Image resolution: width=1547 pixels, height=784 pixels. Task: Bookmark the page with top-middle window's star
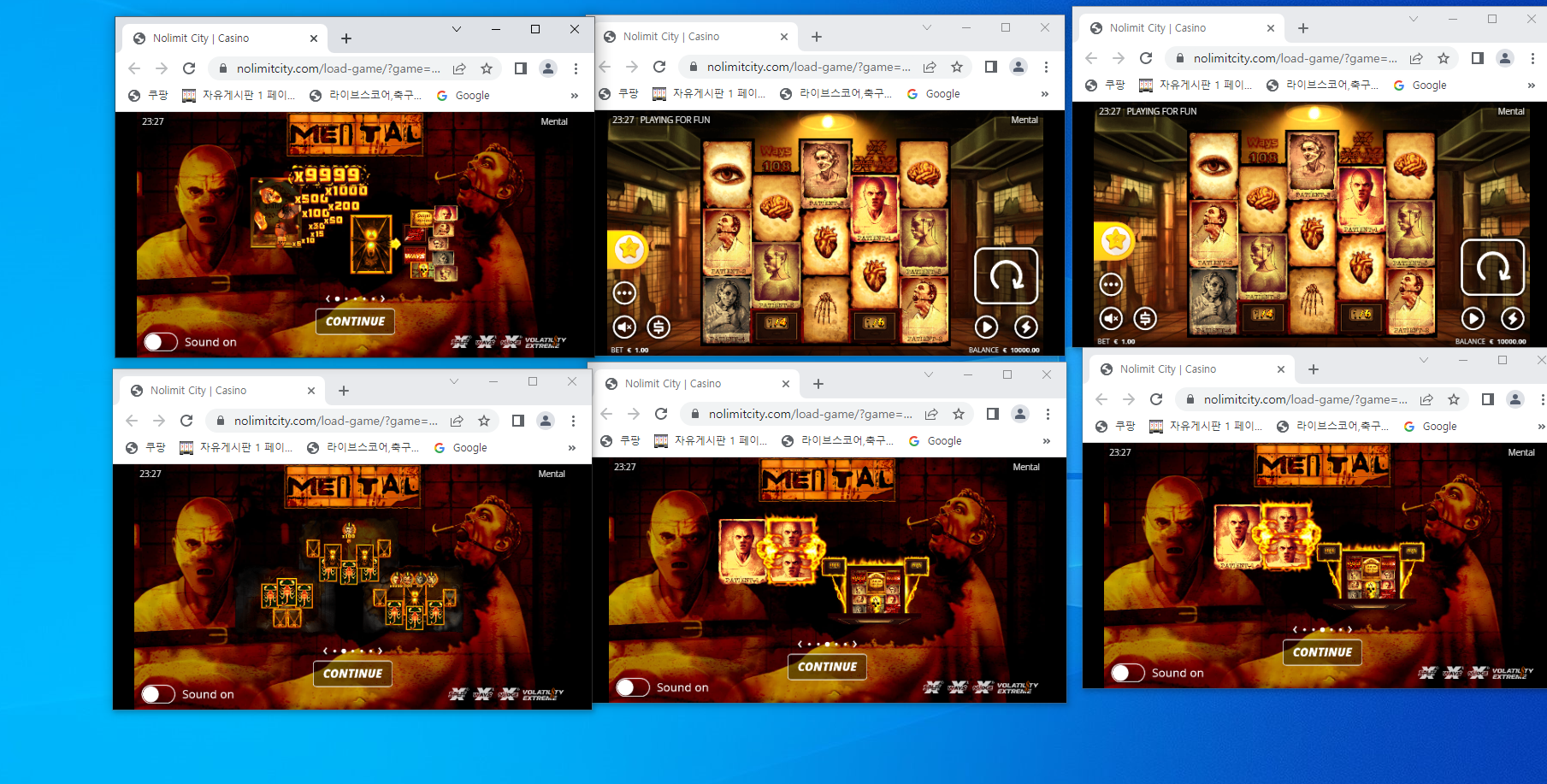tap(957, 67)
